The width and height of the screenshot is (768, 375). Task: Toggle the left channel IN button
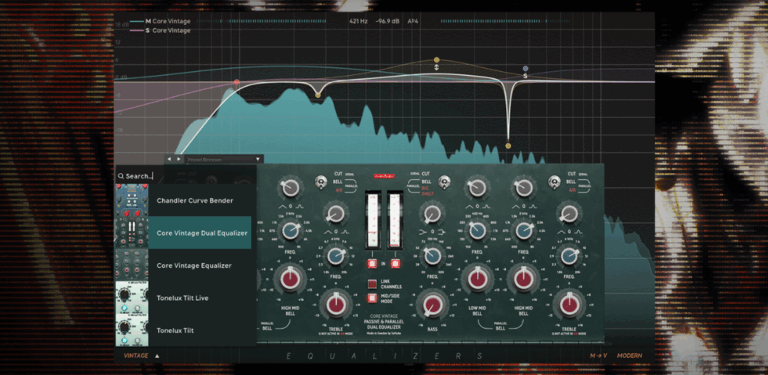point(372,264)
